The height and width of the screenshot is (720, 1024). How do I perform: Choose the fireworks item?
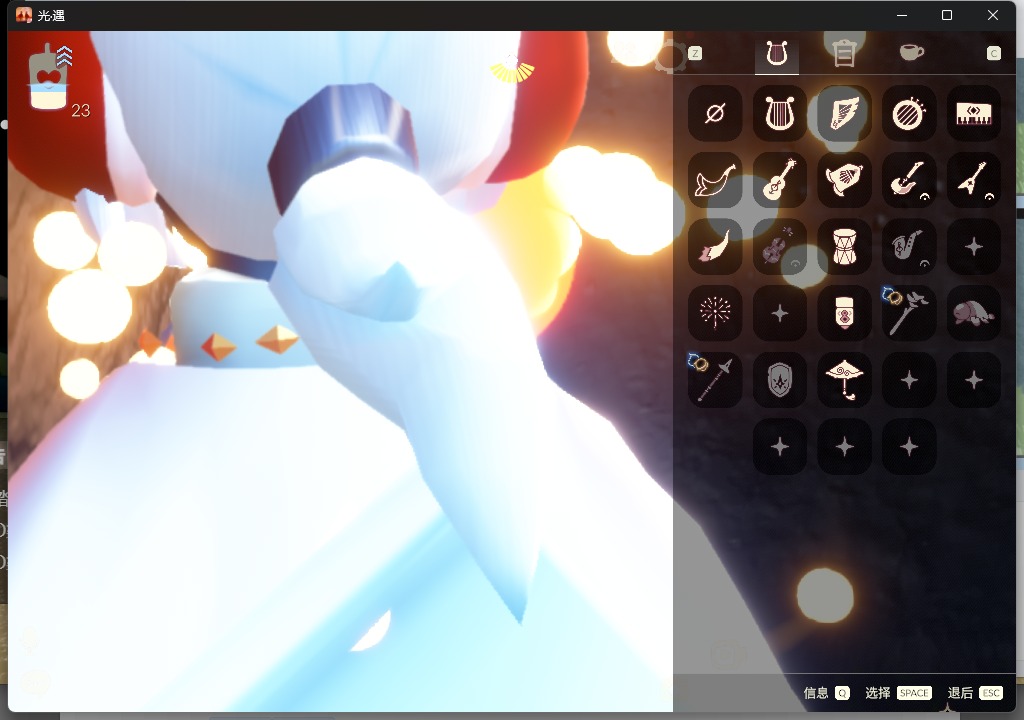[x=715, y=313]
